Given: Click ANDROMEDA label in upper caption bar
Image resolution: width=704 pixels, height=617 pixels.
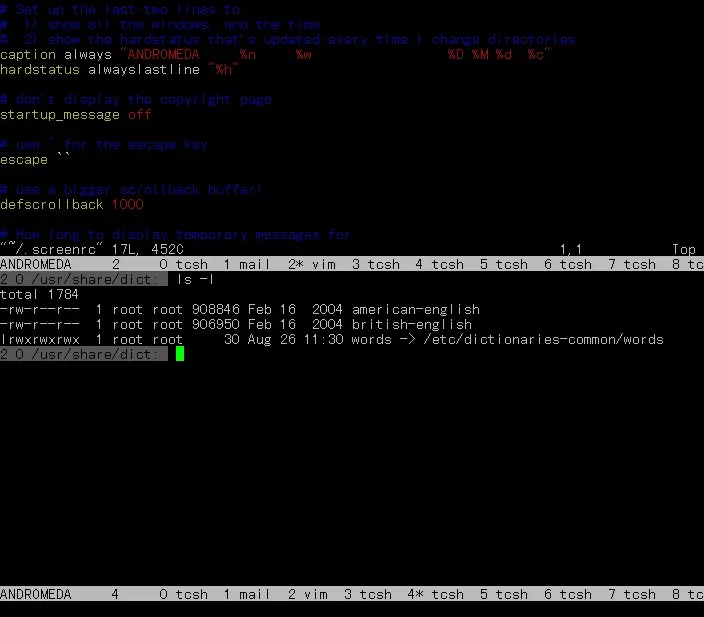Looking at the screenshot, I should point(36,264).
